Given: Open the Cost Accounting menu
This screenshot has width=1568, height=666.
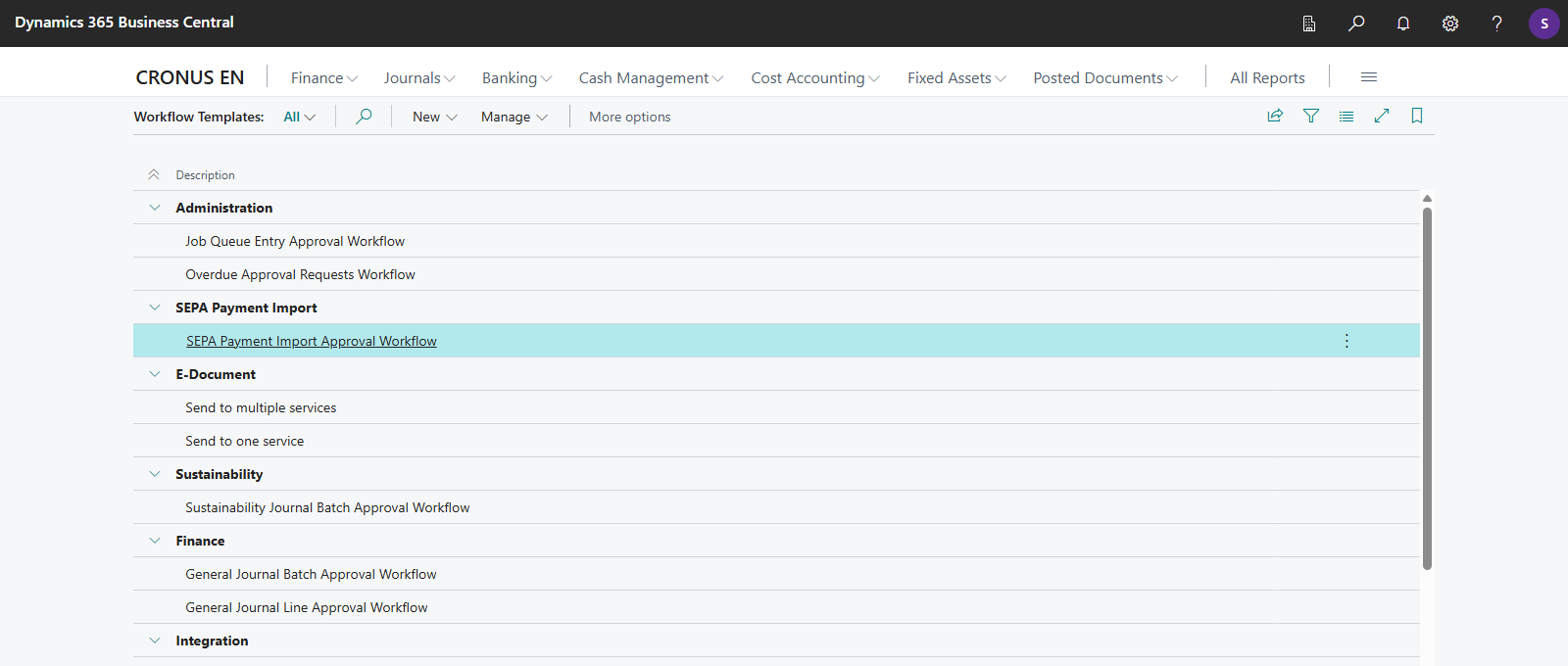Looking at the screenshot, I should (x=815, y=78).
